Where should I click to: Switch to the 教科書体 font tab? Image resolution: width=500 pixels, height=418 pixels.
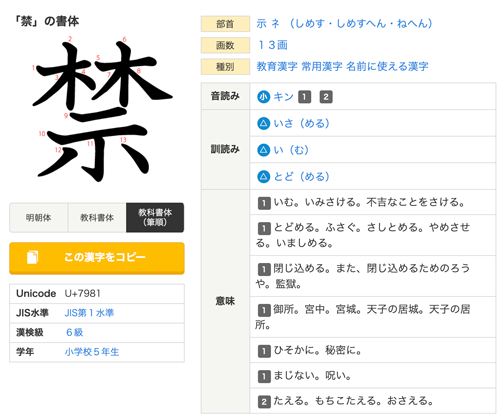(x=97, y=218)
